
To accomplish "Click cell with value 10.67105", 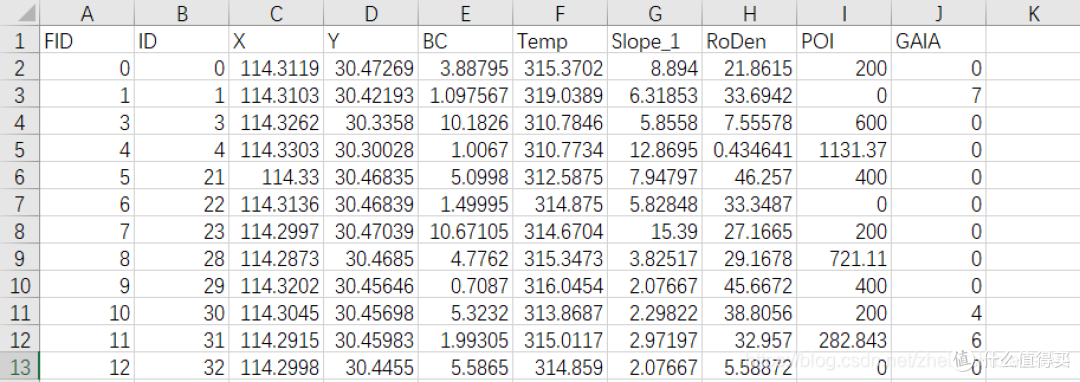I will point(466,231).
